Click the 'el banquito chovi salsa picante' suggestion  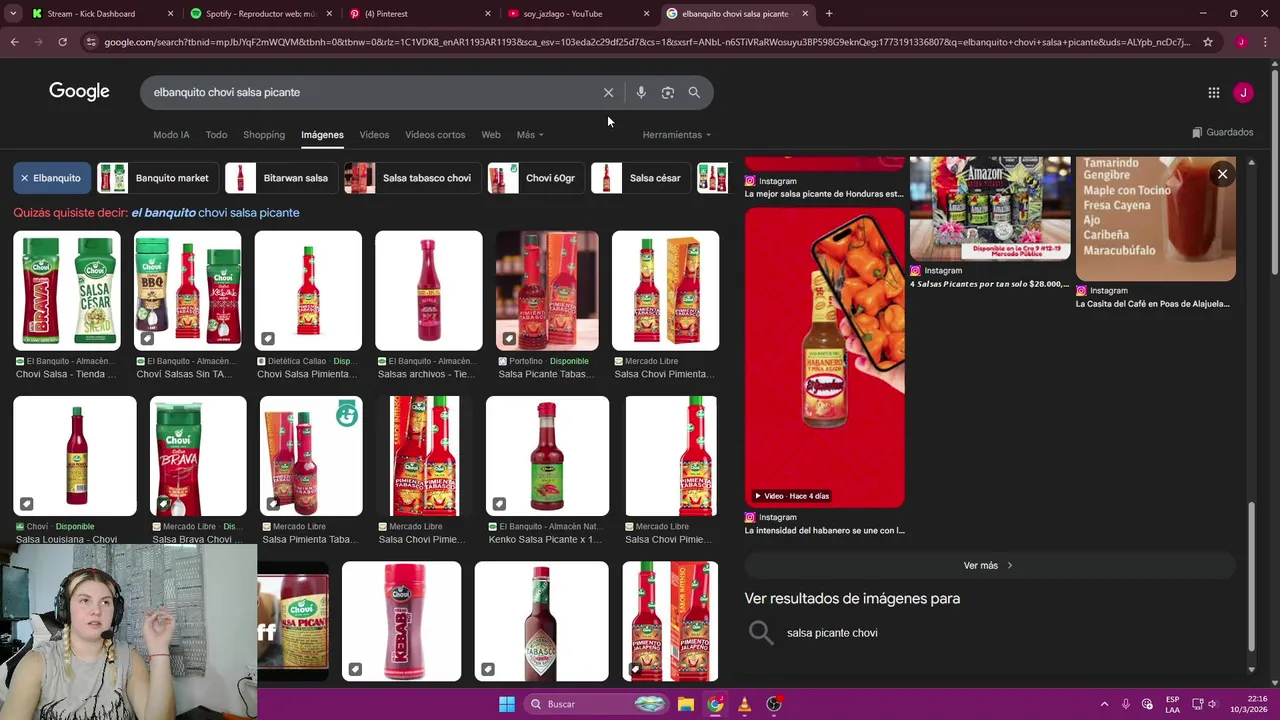[215, 212]
